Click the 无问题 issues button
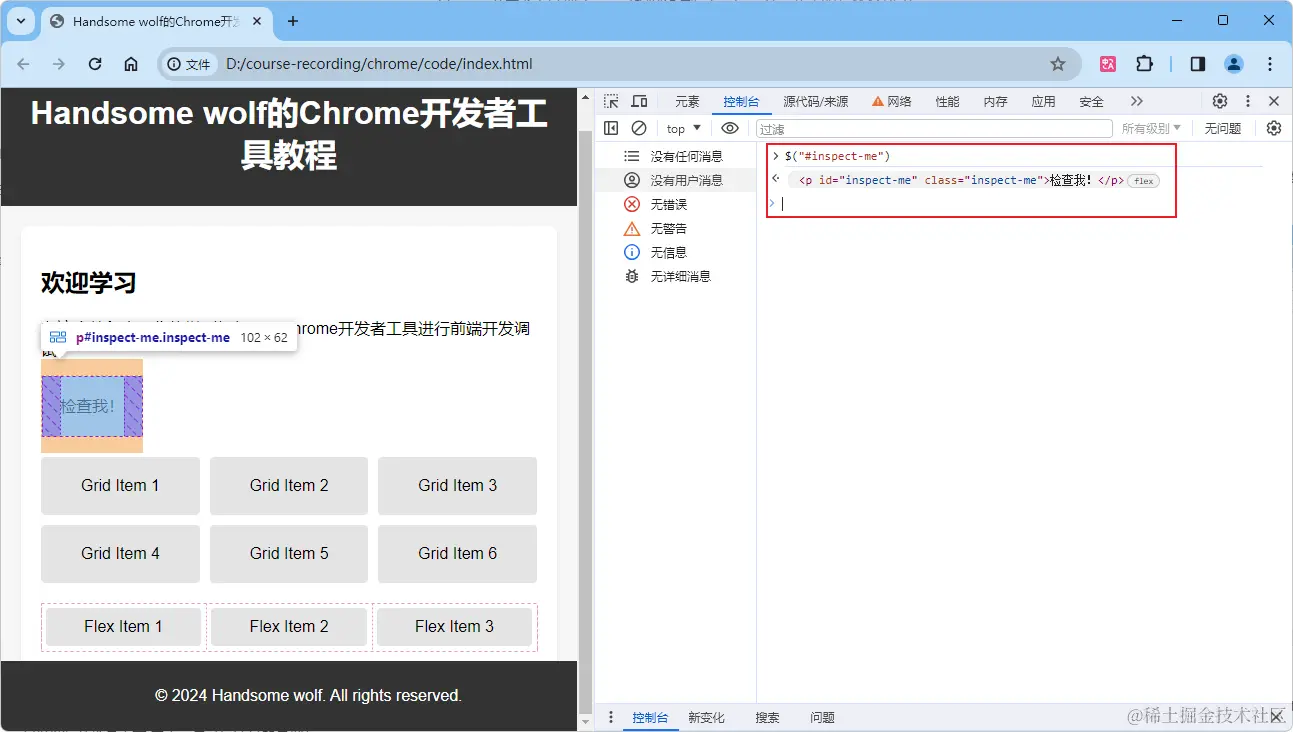Image resolution: width=1293 pixels, height=732 pixels. point(1222,129)
